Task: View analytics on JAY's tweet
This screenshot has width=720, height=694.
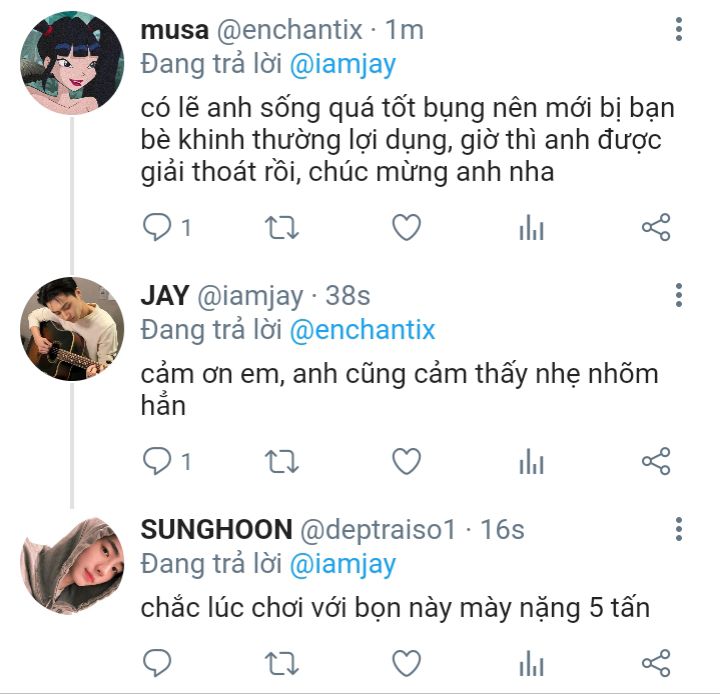Action: pyautogui.click(x=531, y=461)
